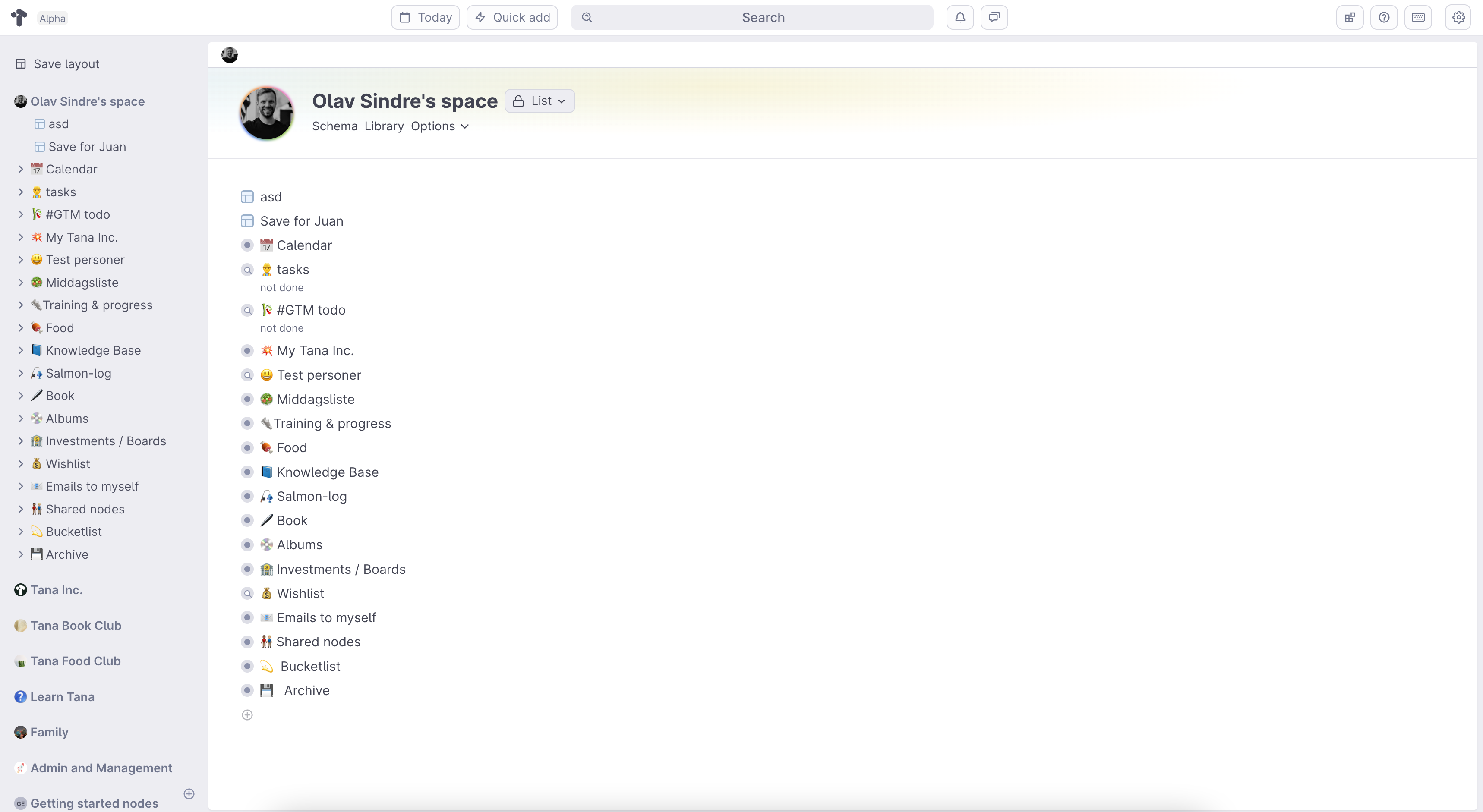Click the plus icon below Archive to add node
Viewport: 1483px width, 812px height.
point(247,715)
